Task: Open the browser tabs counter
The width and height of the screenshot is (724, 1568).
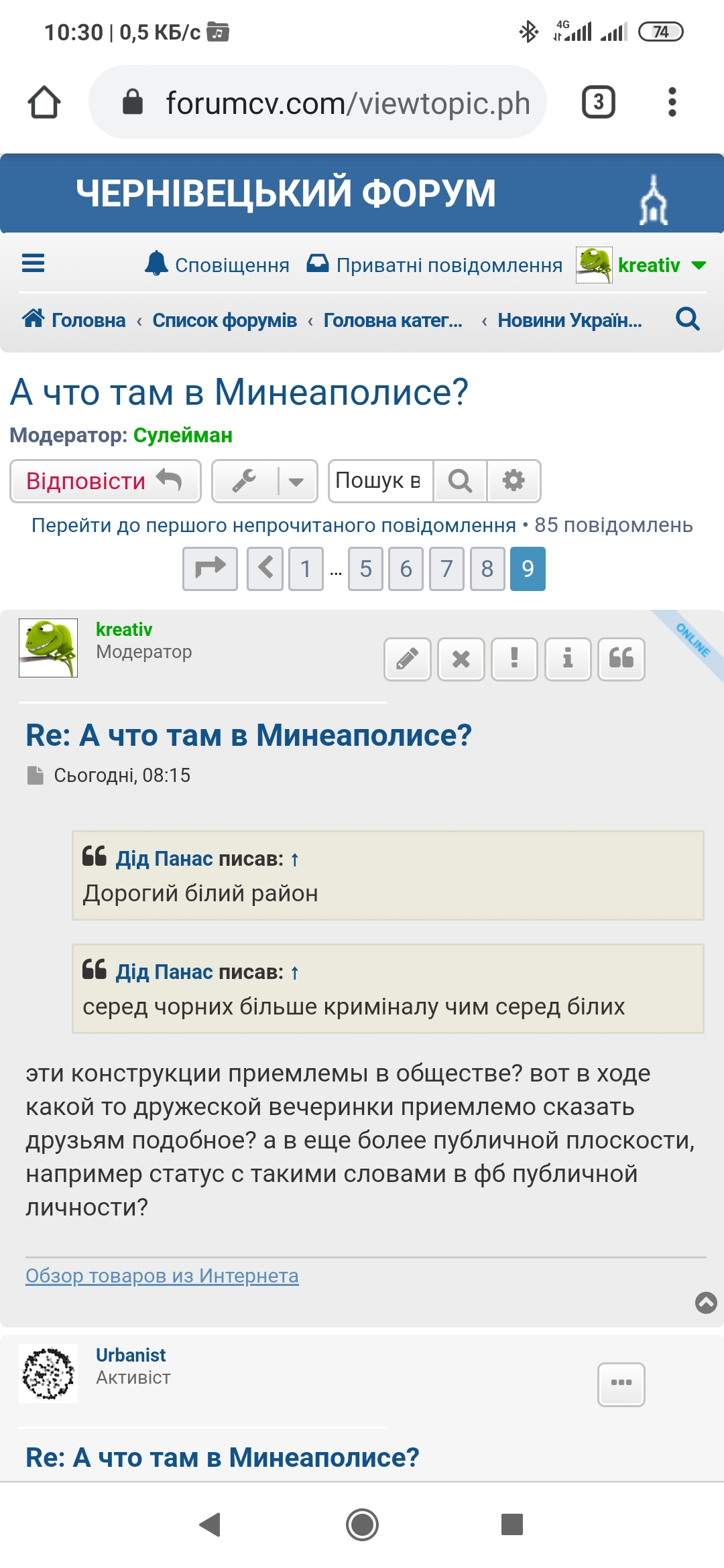Action: coord(598,102)
